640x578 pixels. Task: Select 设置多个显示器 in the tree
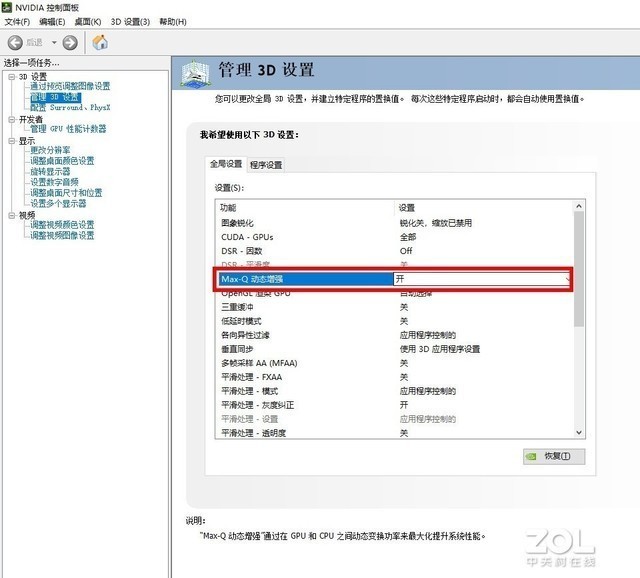point(58,203)
